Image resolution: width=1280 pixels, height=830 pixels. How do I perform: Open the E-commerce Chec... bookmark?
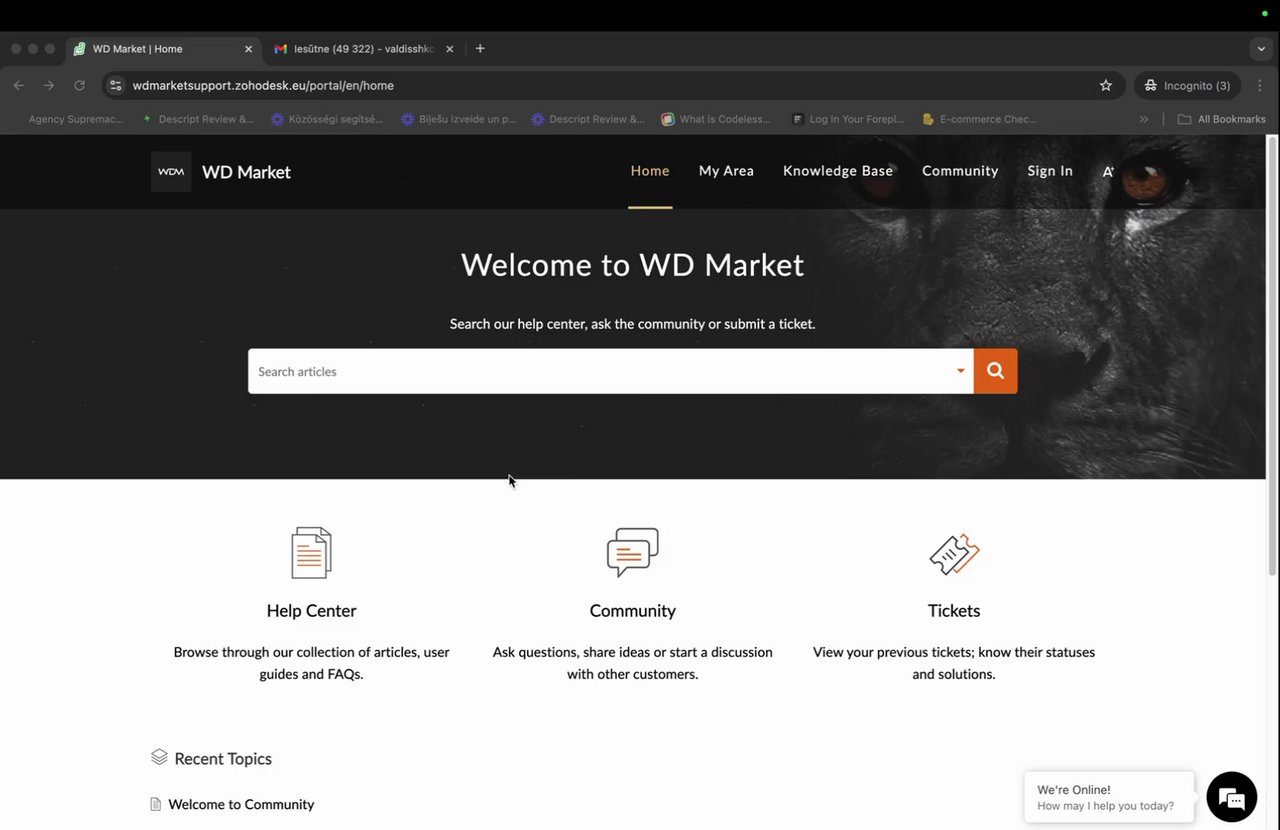979,119
